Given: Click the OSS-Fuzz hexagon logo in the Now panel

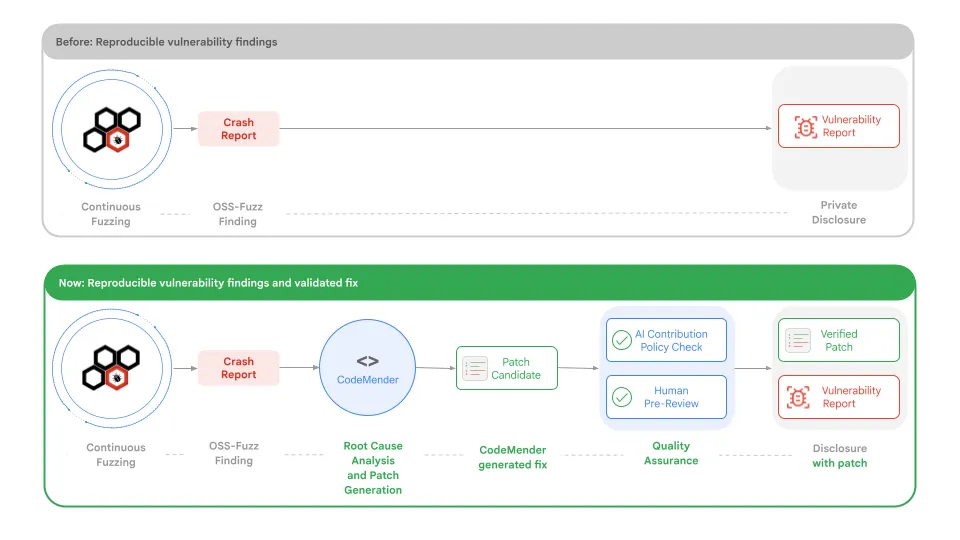Looking at the screenshot, I should (111, 368).
